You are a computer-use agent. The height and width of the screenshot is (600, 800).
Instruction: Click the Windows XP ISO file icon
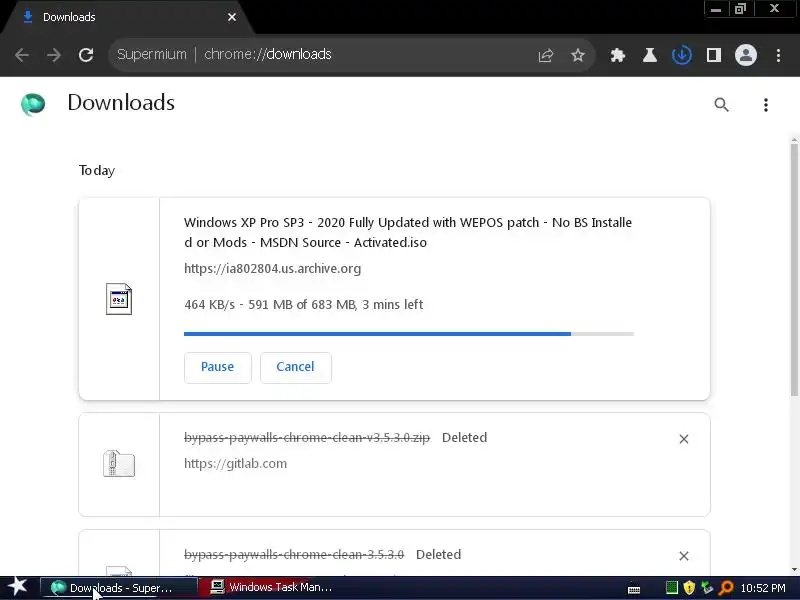point(119,298)
